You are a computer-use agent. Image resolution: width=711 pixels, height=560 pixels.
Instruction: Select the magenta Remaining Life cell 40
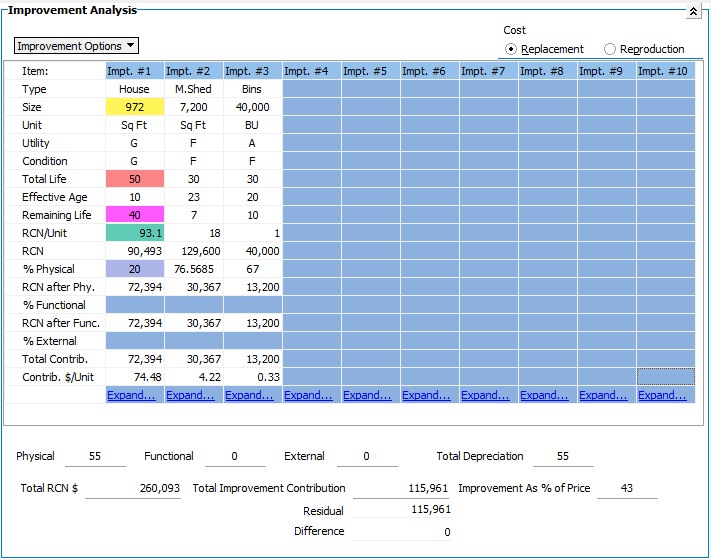135,215
